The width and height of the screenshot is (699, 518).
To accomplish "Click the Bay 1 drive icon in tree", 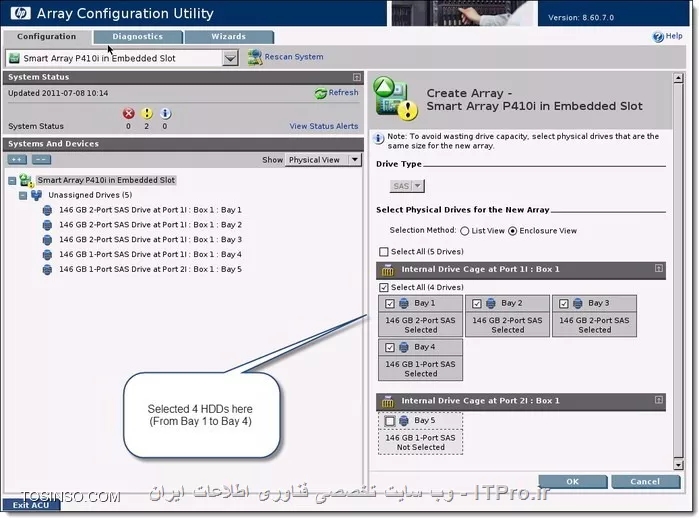I will 47,210.
